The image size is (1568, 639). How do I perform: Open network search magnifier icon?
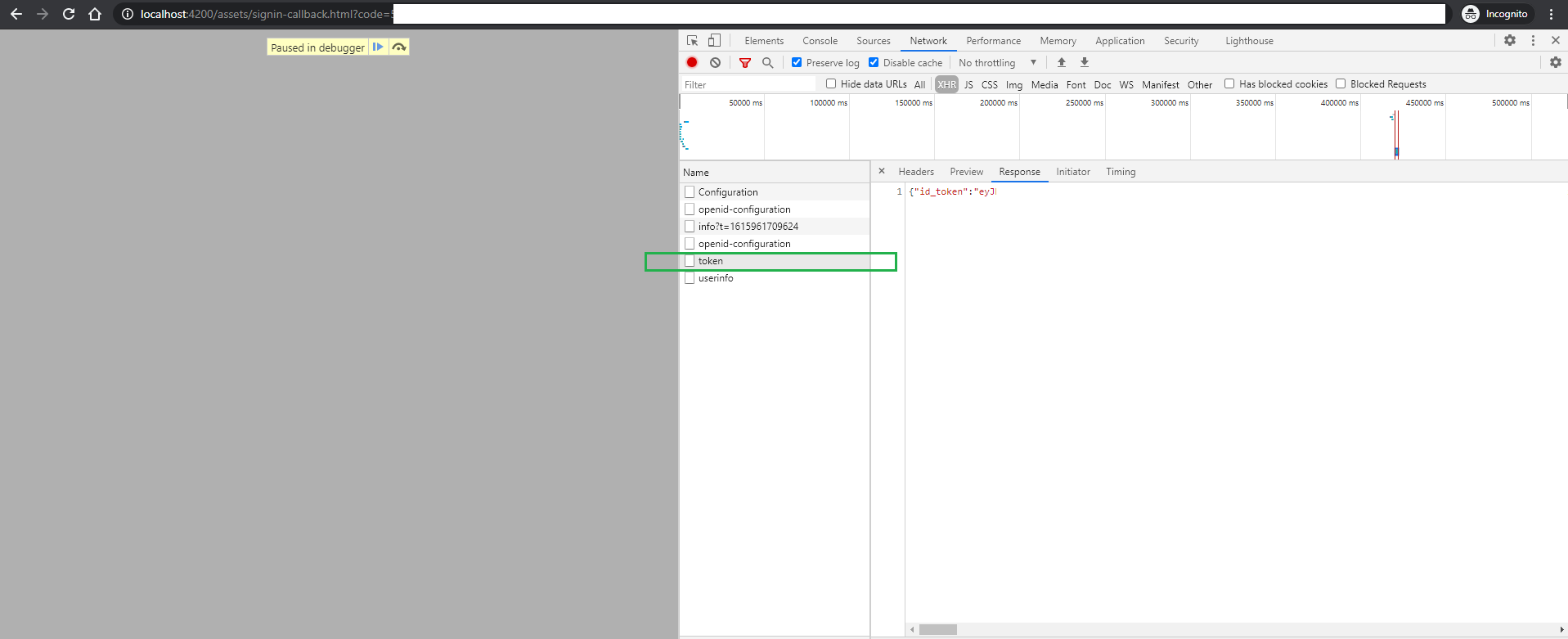pyautogui.click(x=767, y=62)
